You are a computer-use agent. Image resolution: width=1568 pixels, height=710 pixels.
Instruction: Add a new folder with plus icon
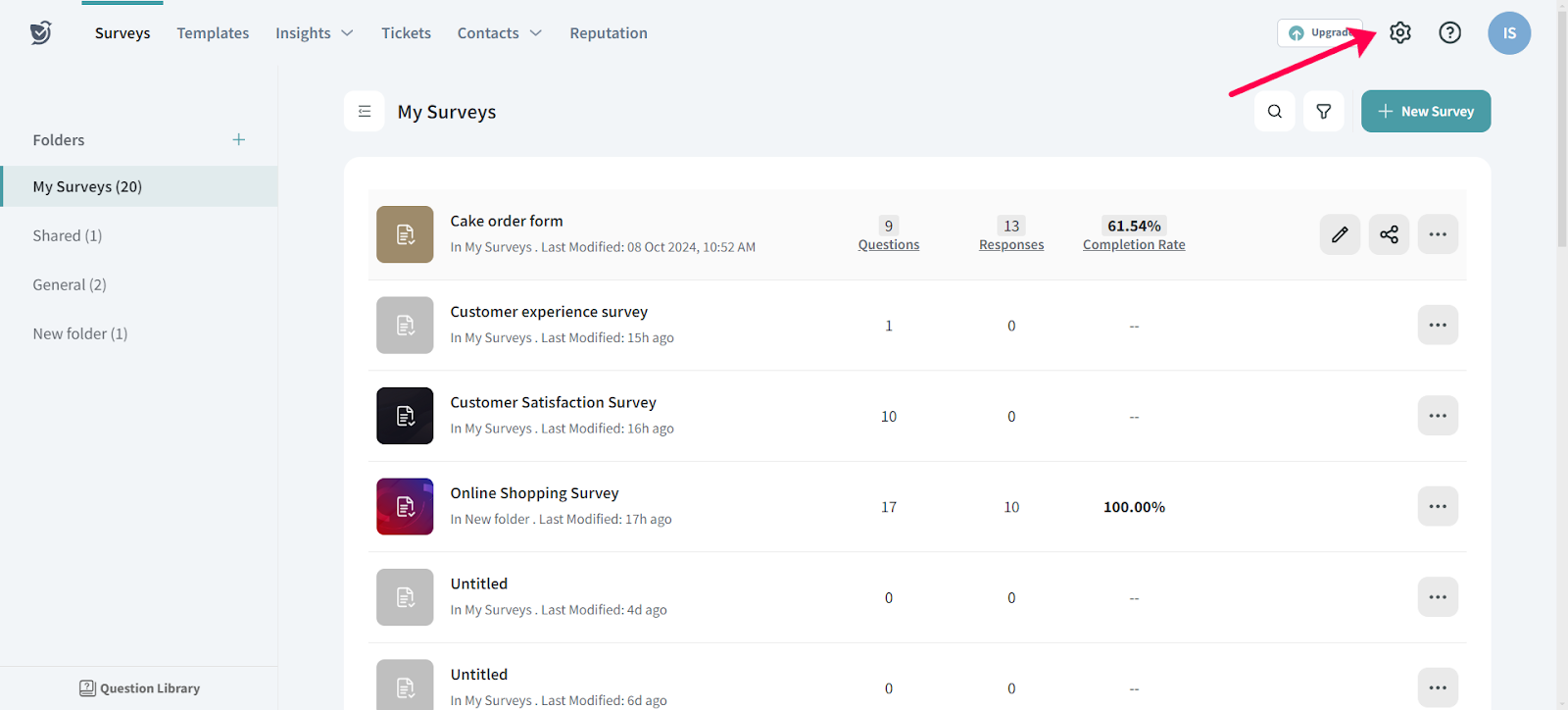tap(238, 140)
